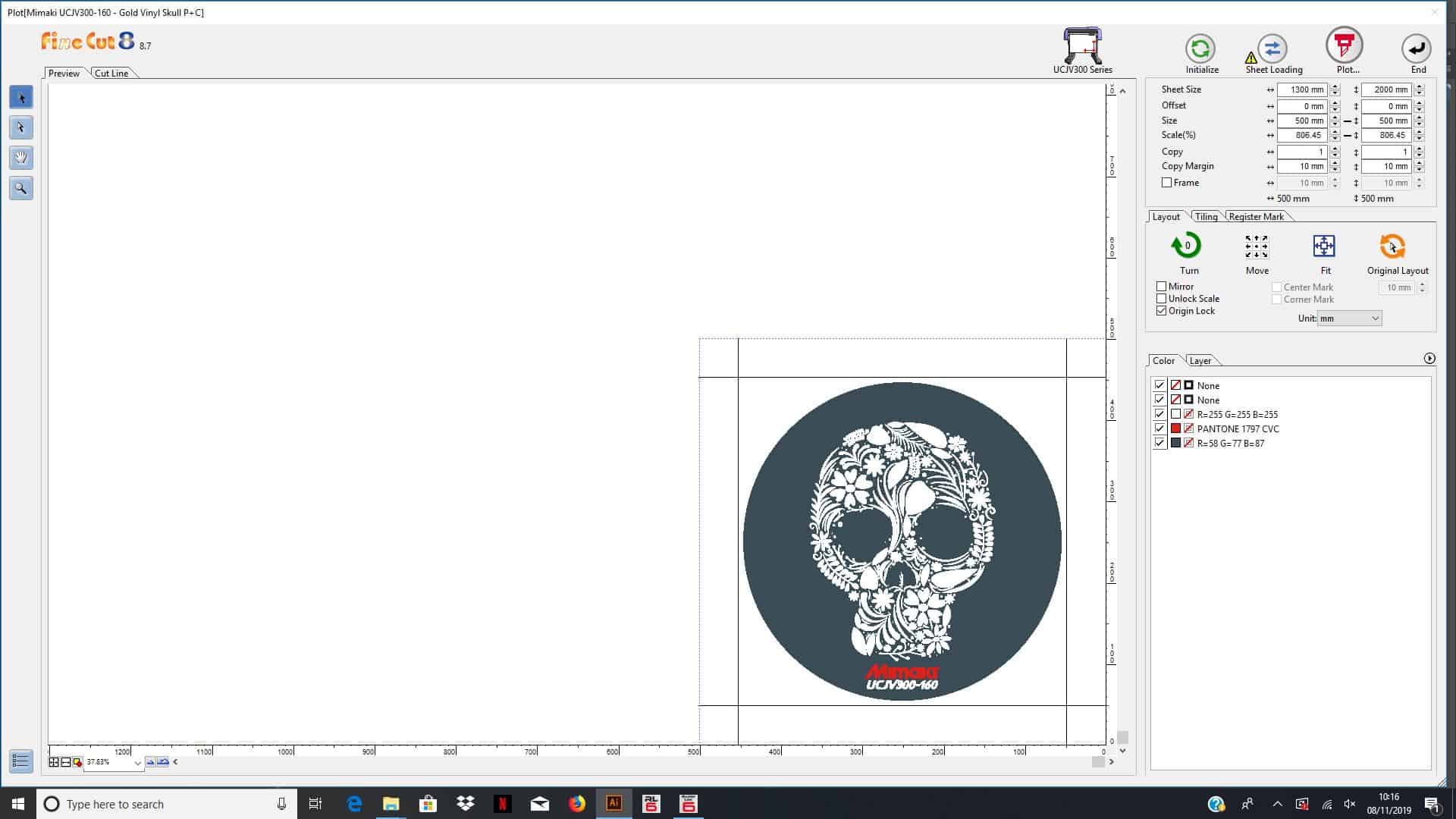
Task: Click the zoom tool icon
Action: [21, 189]
